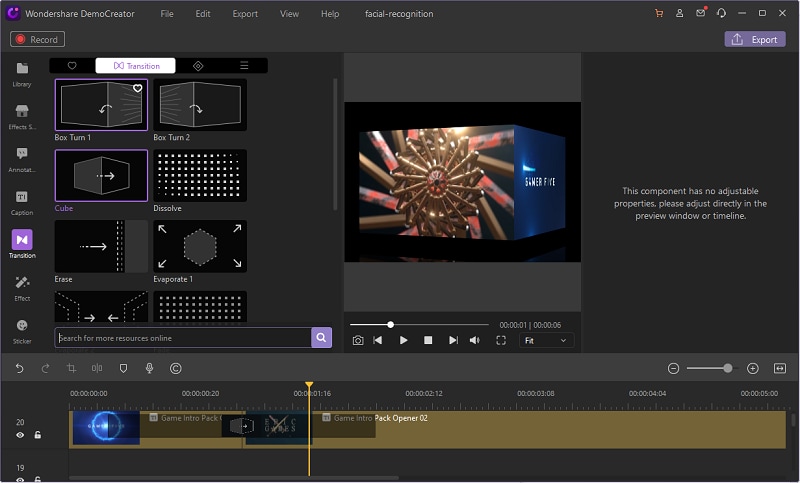Take a snapshot with the camera icon

[x=358, y=340]
